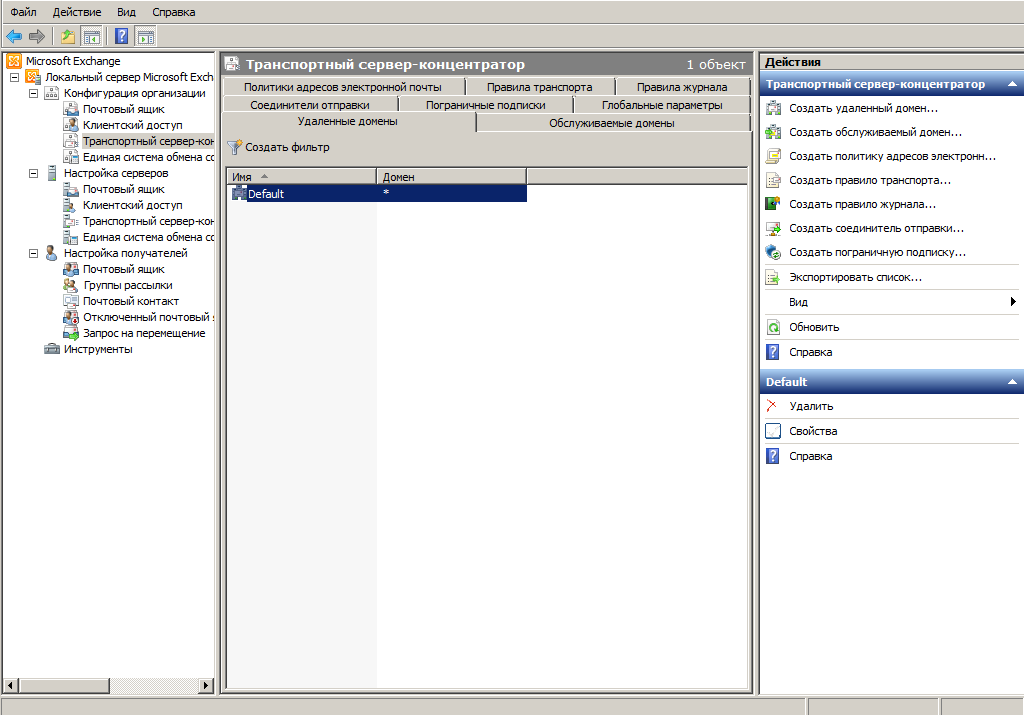
Task: Click the Свойства checkbox-style icon
Action: pos(773,431)
